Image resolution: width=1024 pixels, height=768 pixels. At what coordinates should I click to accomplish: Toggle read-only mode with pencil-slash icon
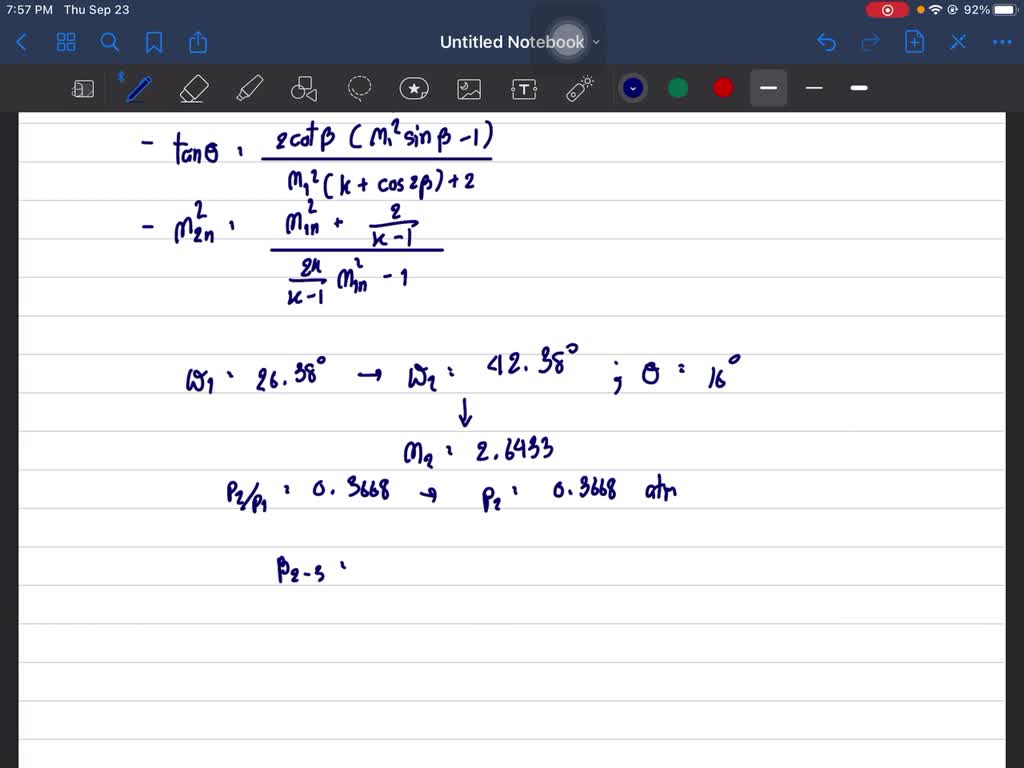coord(958,42)
